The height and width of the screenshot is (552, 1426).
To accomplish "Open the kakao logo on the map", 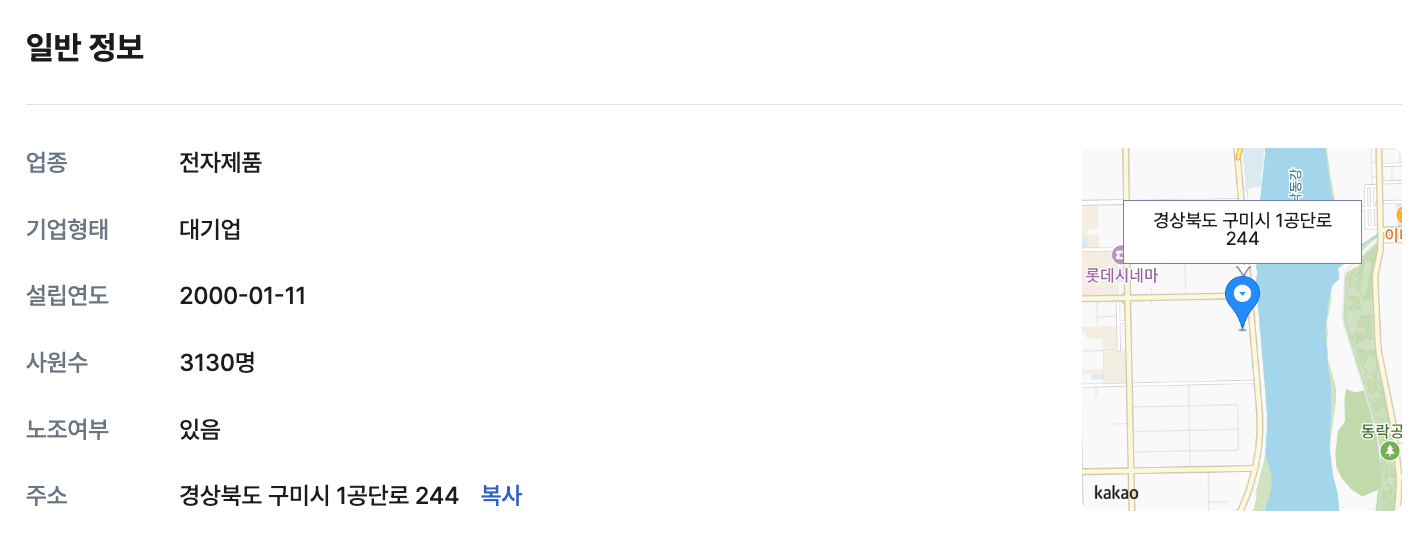I will [x=1116, y=492].
